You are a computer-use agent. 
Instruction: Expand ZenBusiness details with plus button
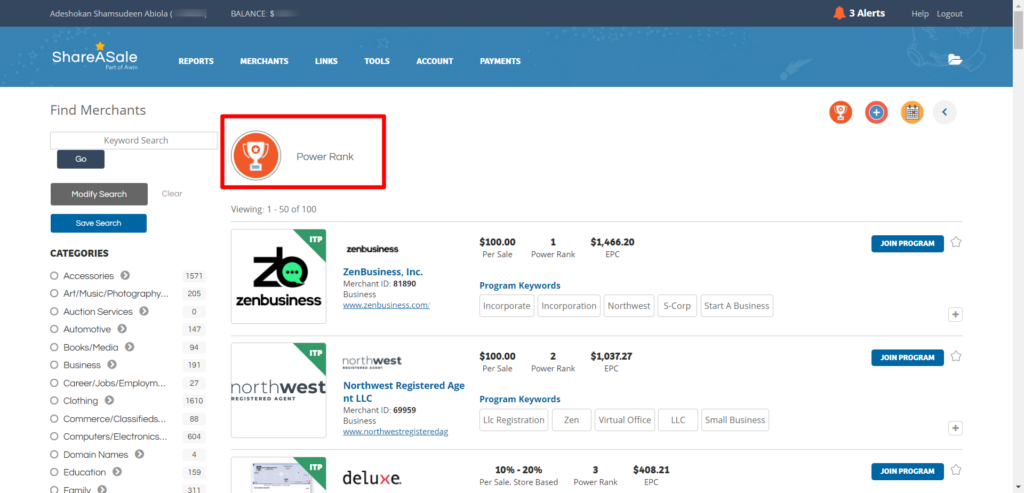pos(955,314)
